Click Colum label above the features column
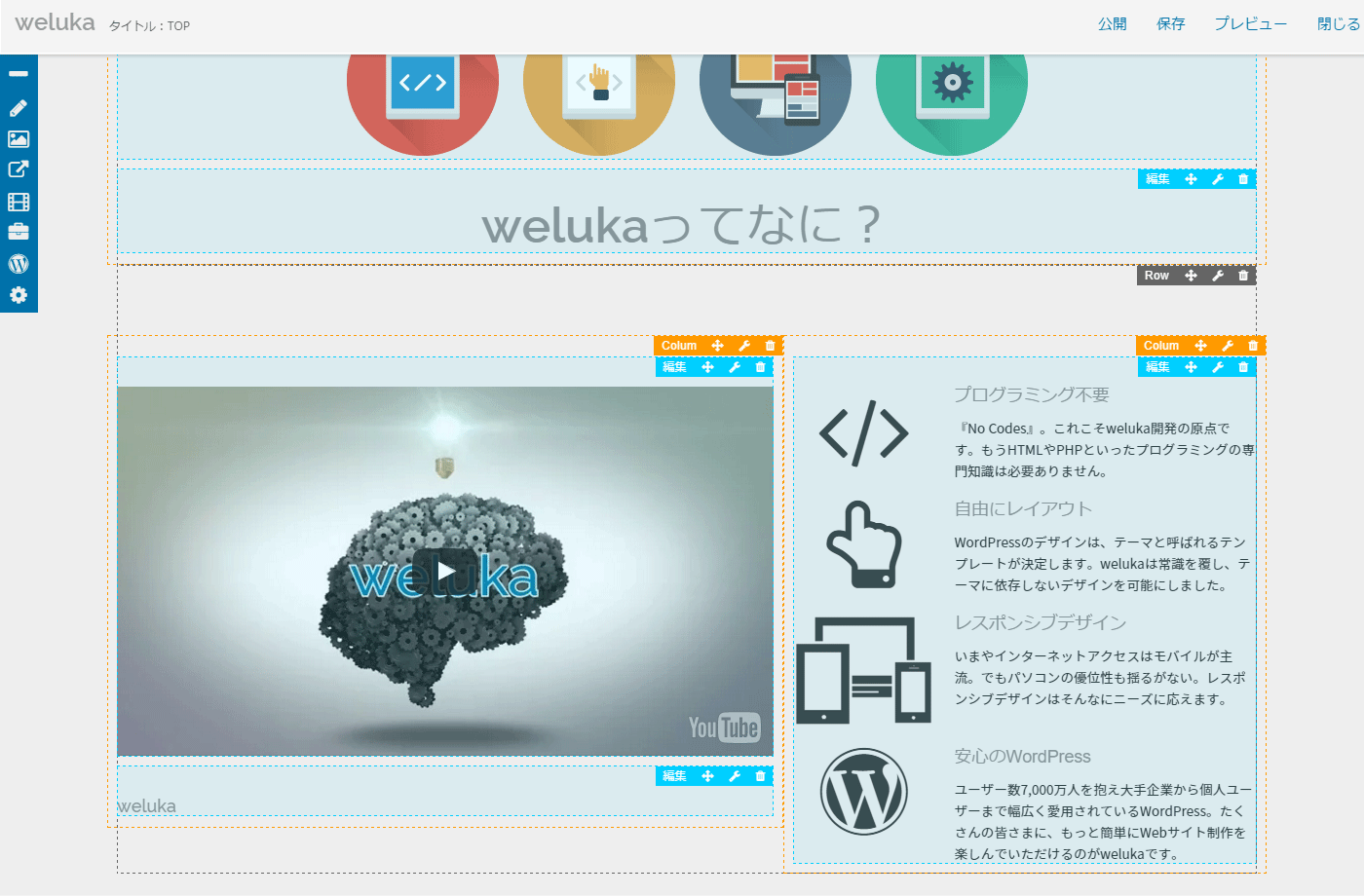 pos(1161,346)
